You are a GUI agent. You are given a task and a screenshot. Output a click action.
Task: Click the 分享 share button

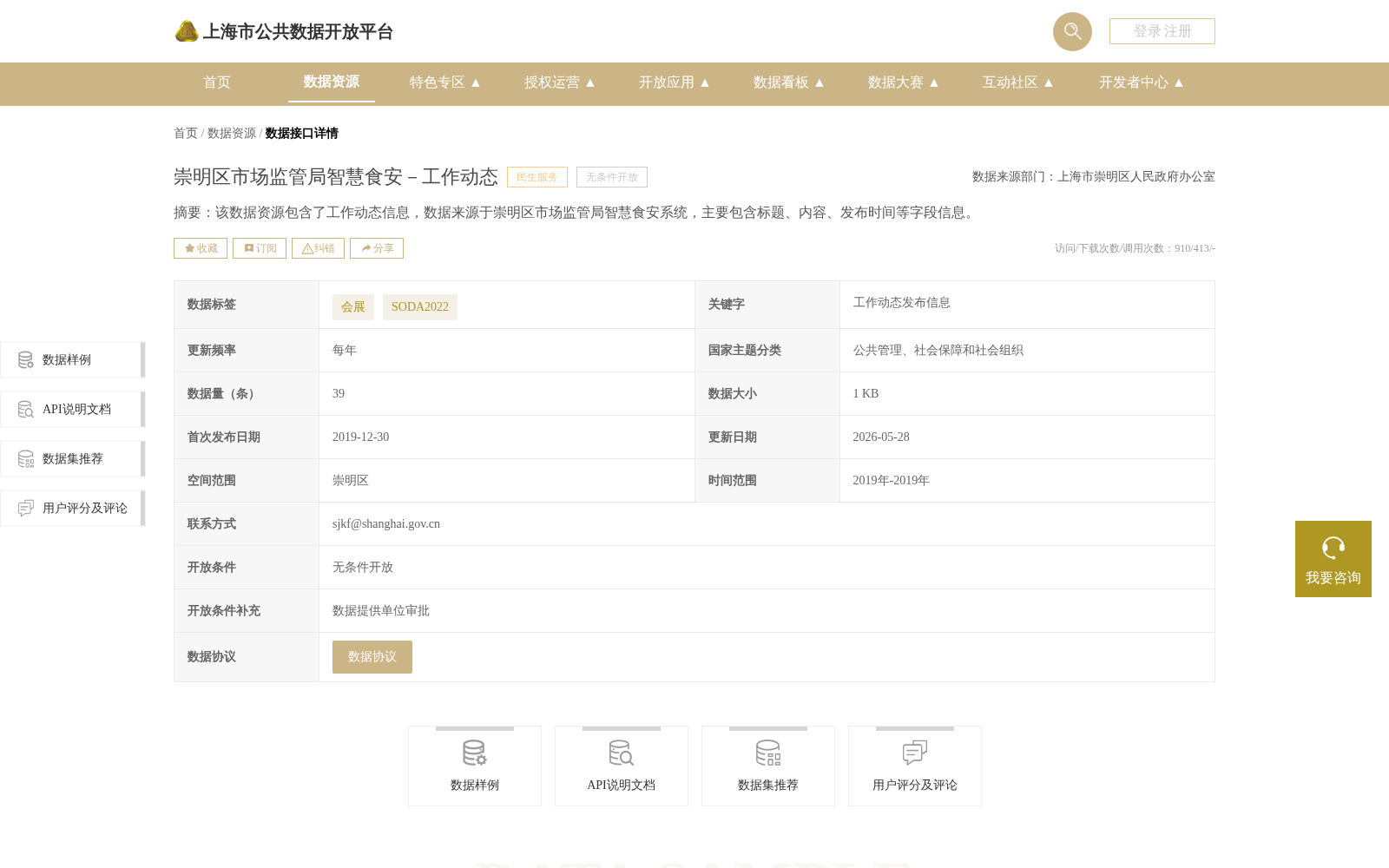tap(377, 248)
